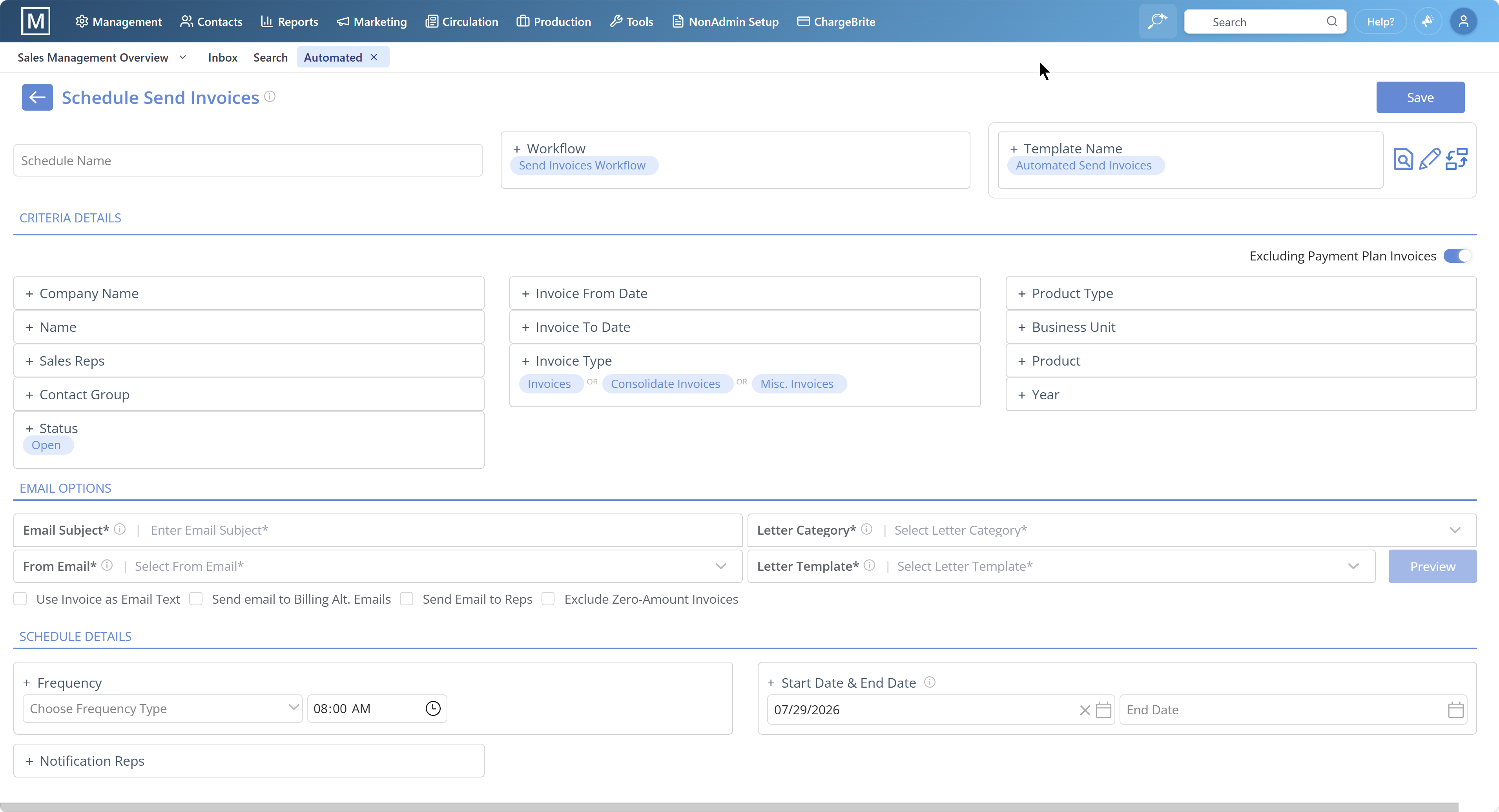The height and width of the screenshot is (812, 1499).
Task: Check Use Invoice as Email Text
Action: pos(20,599)
